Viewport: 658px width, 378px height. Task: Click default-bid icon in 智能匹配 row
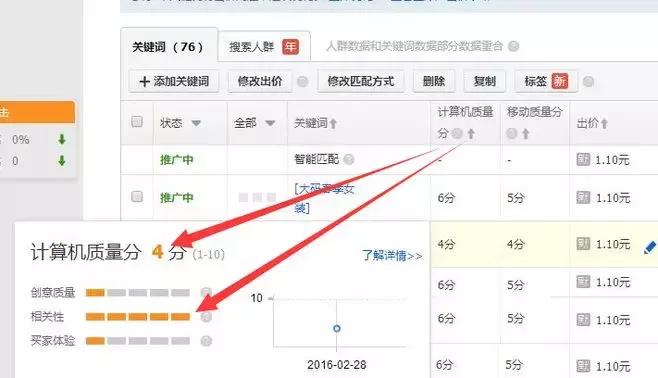[583, 159]
